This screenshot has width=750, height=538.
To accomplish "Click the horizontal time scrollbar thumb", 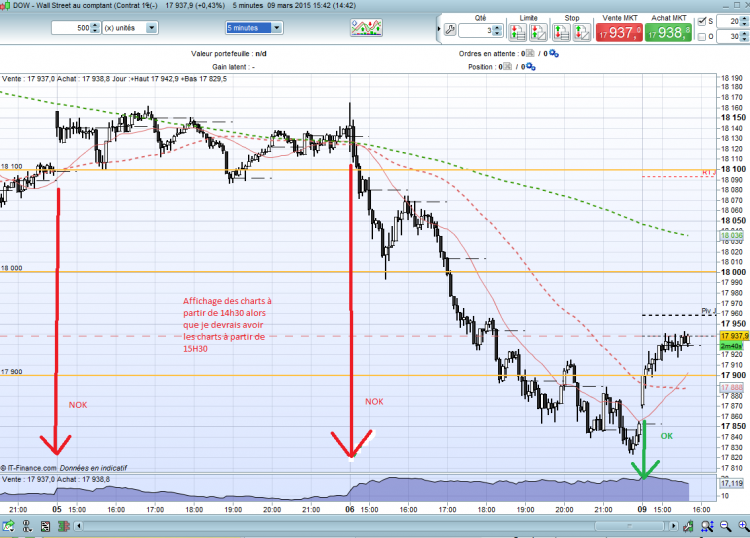I will coord(629,527).
